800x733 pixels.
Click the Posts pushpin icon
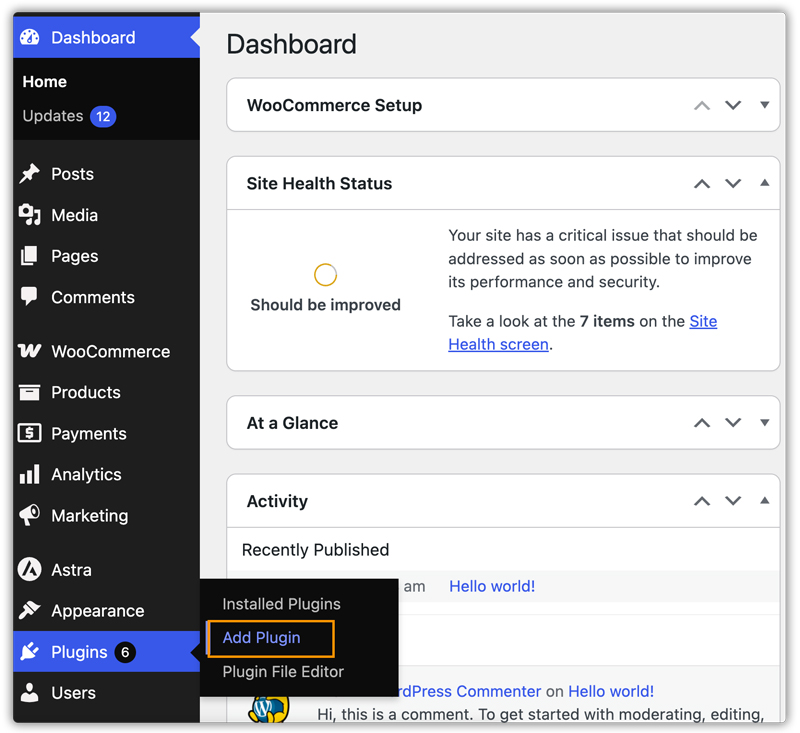click(30, 173)
